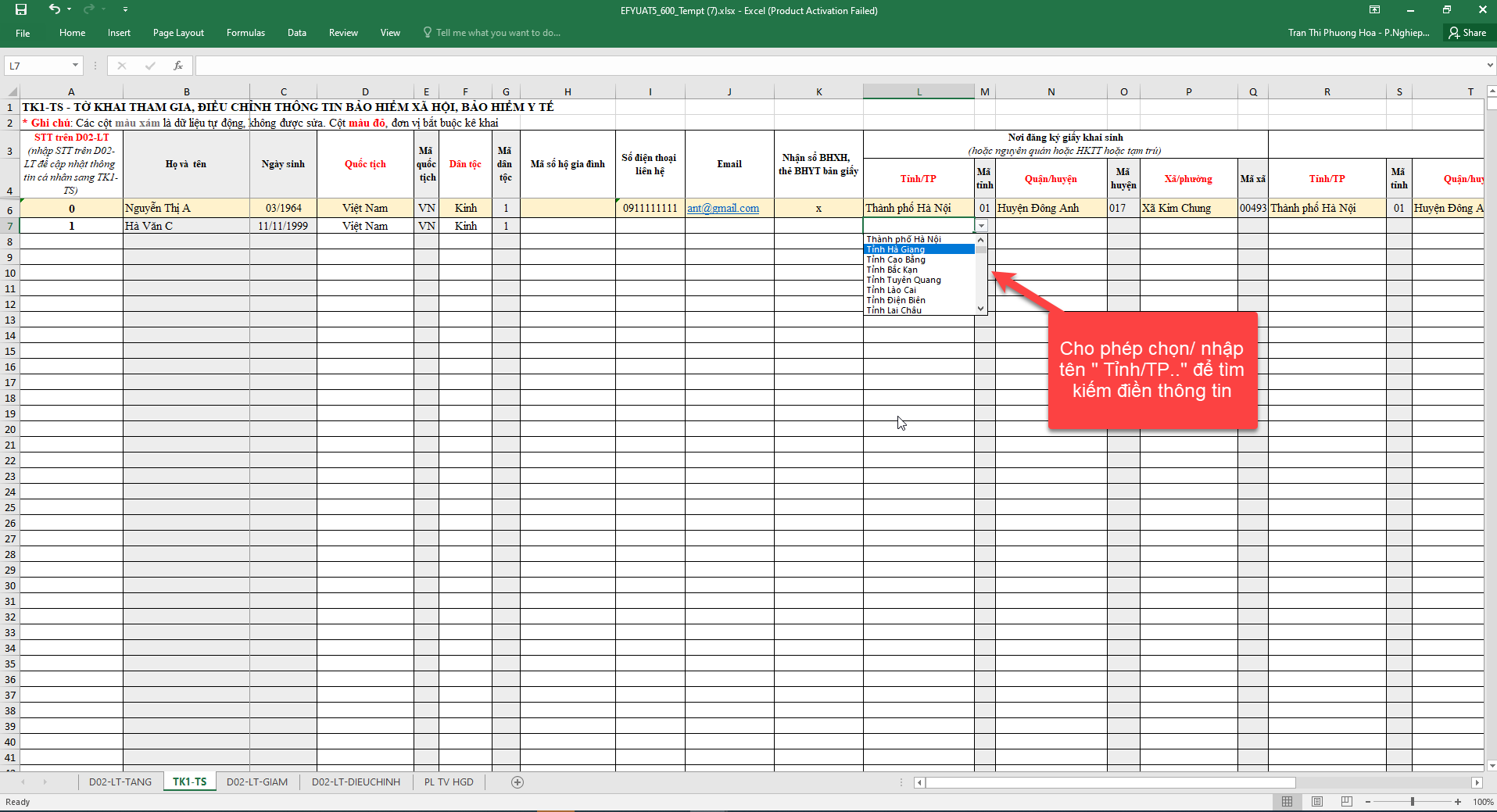Open the Ribbon Display Options icon

click(1374, 10)
